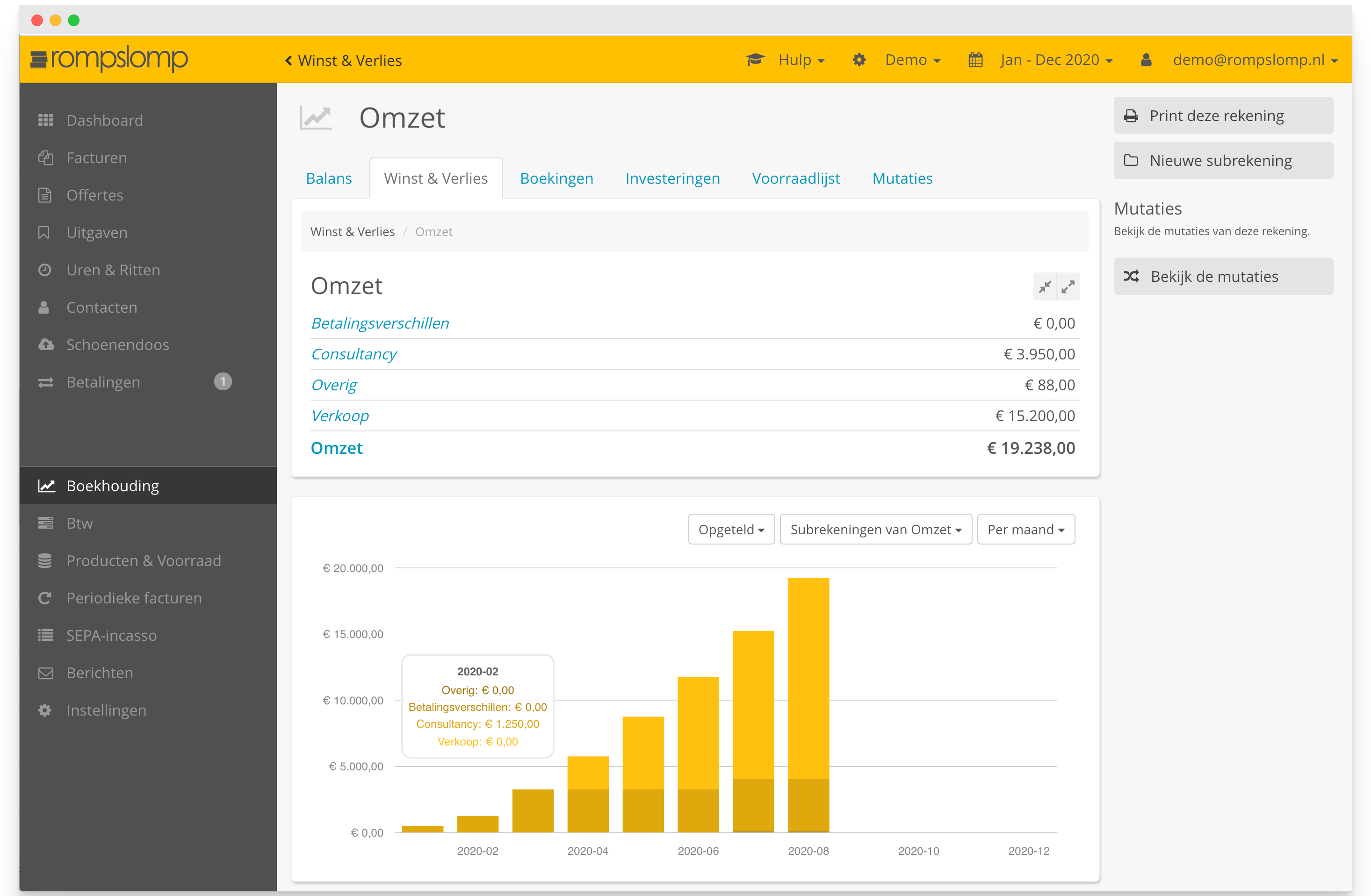Open the Per maand dropdown
This screenshot has width=1371, height=896.
coord(1025,529)
